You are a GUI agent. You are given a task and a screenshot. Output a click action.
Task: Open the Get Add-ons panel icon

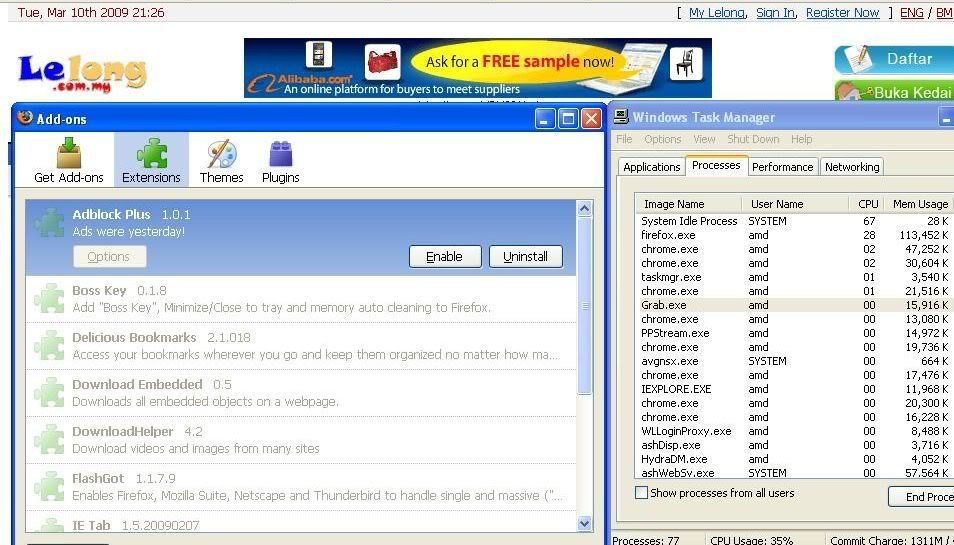[68, 154]
